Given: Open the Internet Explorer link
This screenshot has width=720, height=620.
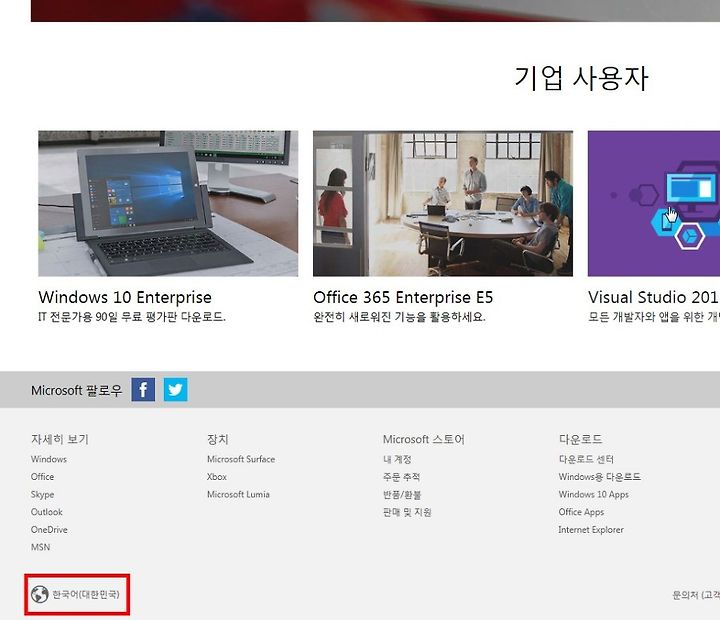Looking at the screenshot, I should [591, 530].
